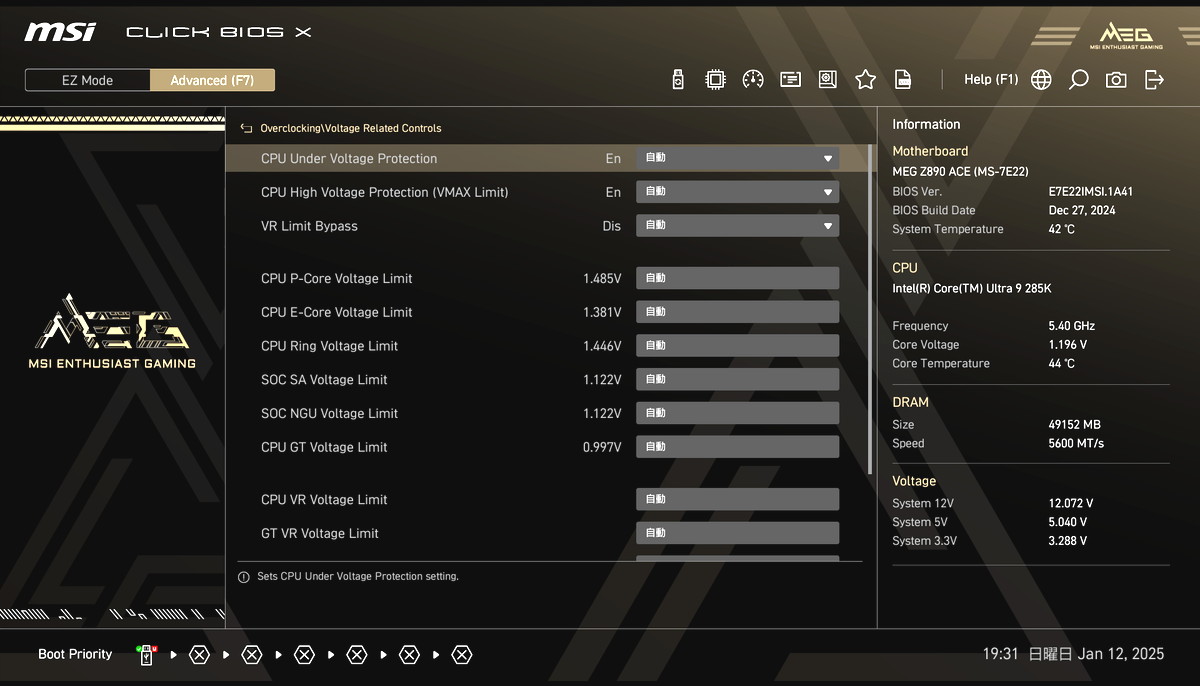The height and width of the screenshot is (686, 1200).
Task: Select the CPU Ring Voltage Limit label
Action: pos(330,346)
